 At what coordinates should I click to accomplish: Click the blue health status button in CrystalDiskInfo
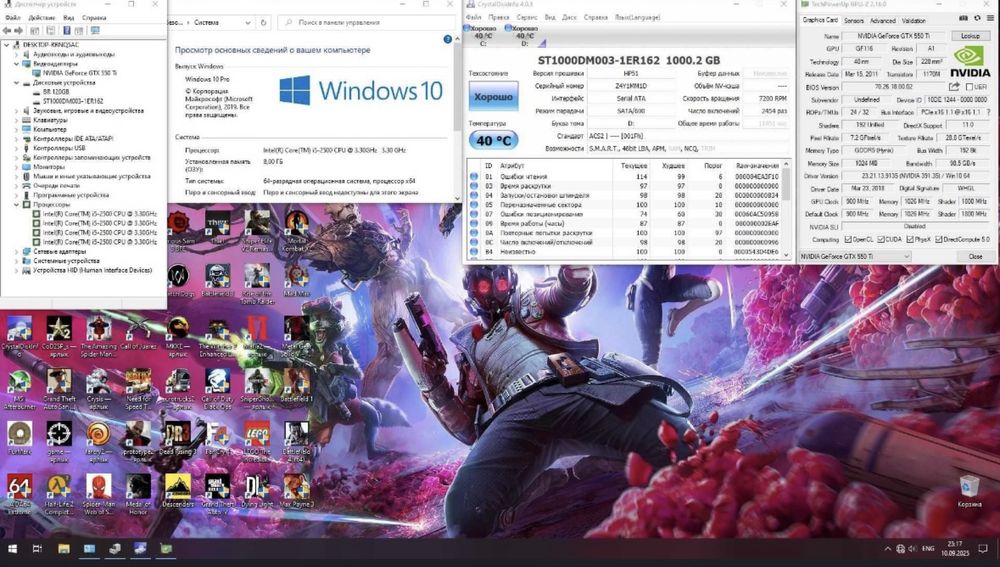493,97
